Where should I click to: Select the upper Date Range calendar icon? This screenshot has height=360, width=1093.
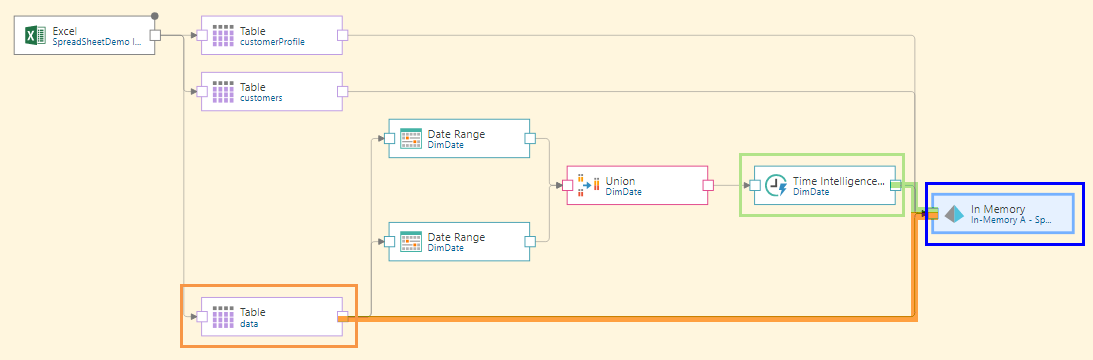(x=411, y=138)
